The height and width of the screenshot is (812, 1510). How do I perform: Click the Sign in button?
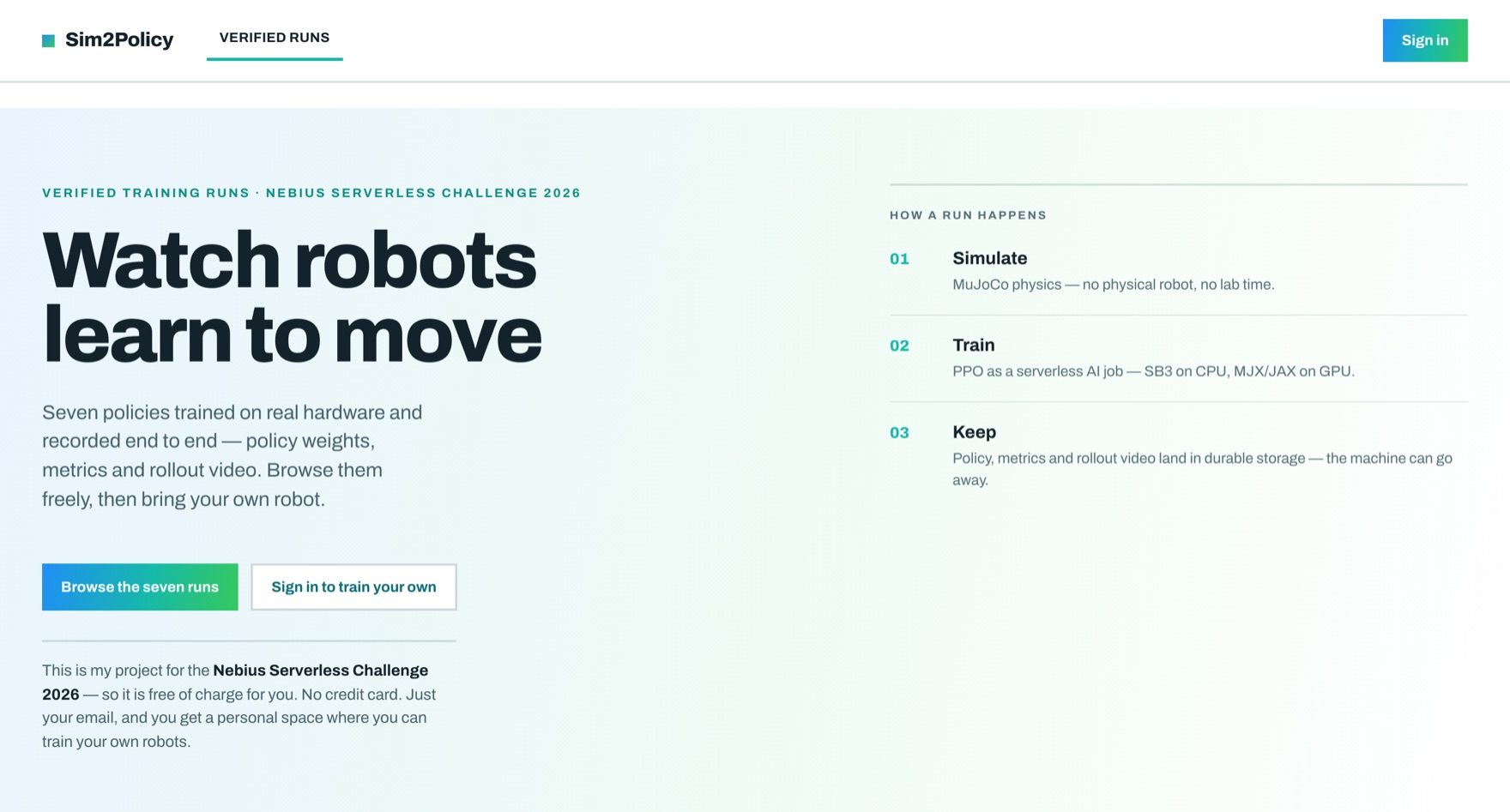[1425, 40]
